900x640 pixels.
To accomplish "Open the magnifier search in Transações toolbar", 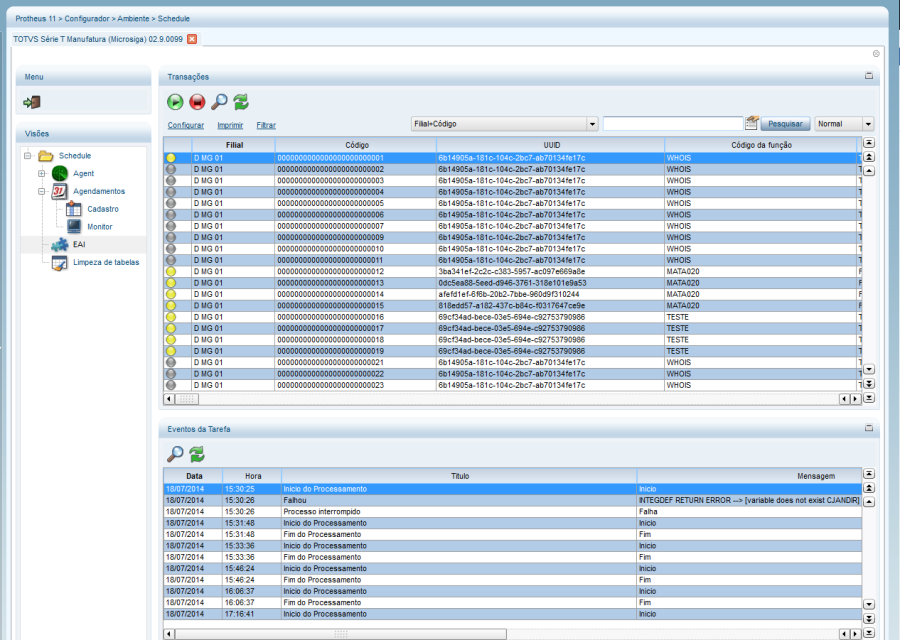I will click(219, 102).
